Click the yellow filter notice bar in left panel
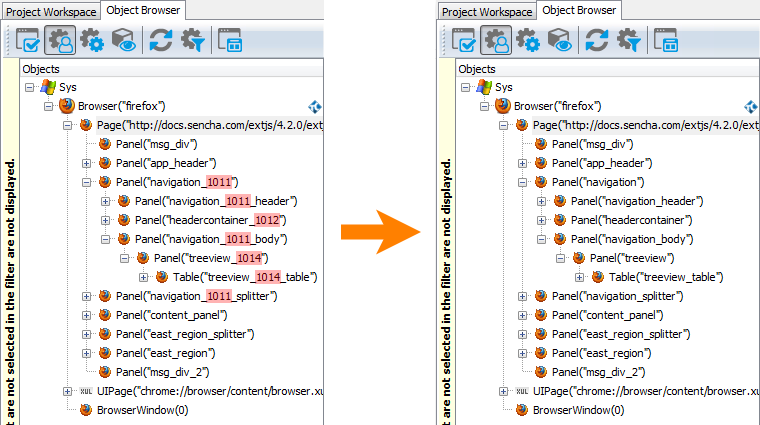The image size is (760, 425). click(x=10, y=242)
